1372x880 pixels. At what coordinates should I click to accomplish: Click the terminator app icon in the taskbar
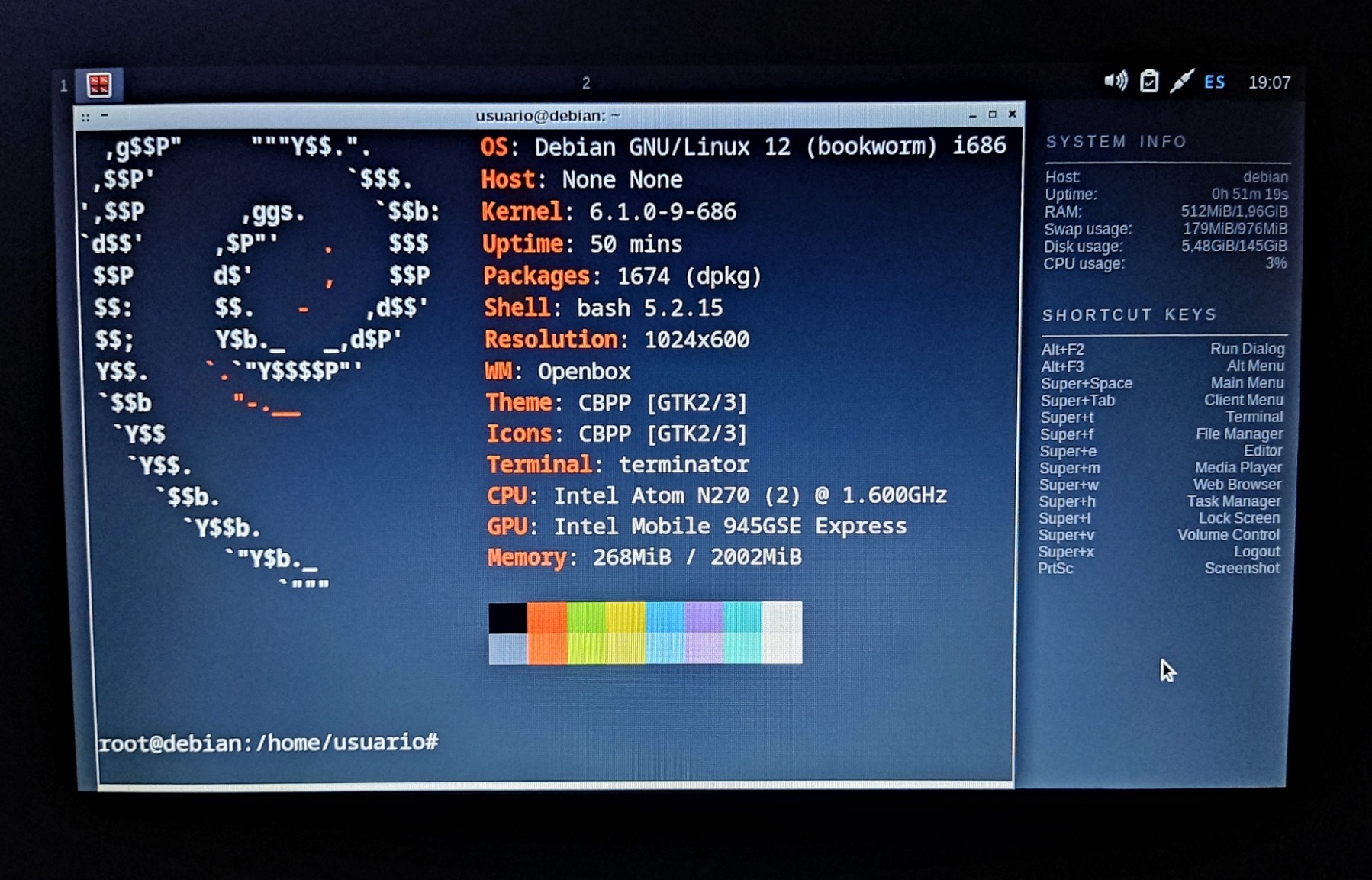click(x=99, y=84)
